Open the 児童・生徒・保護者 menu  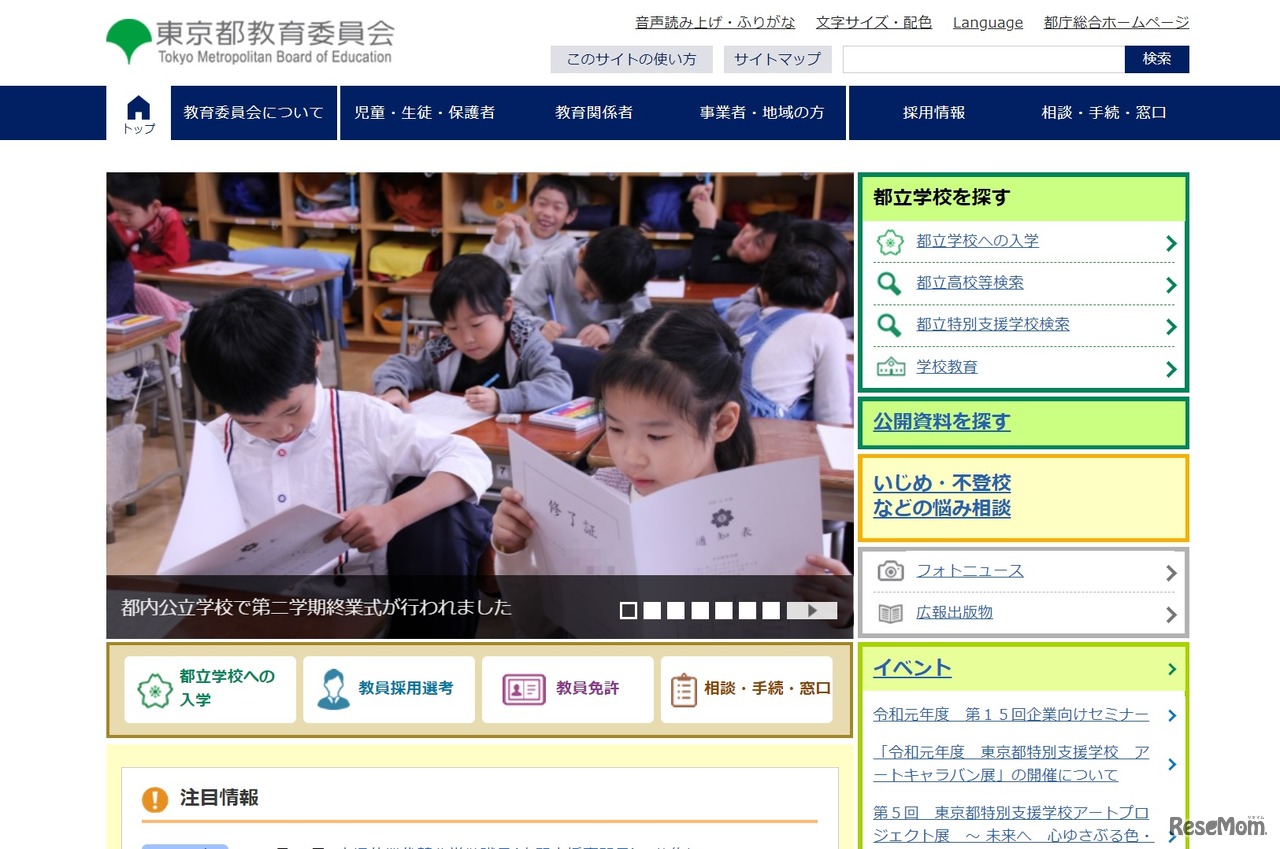(x=425, y=113)
